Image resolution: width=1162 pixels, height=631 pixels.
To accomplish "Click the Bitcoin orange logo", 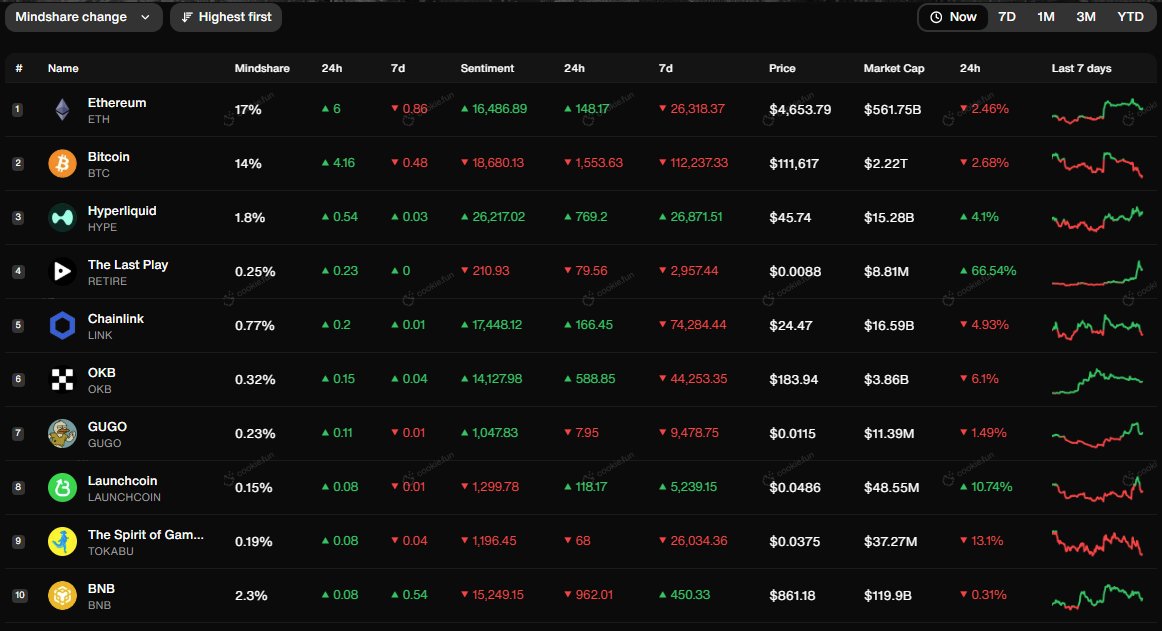I will 62,164.
